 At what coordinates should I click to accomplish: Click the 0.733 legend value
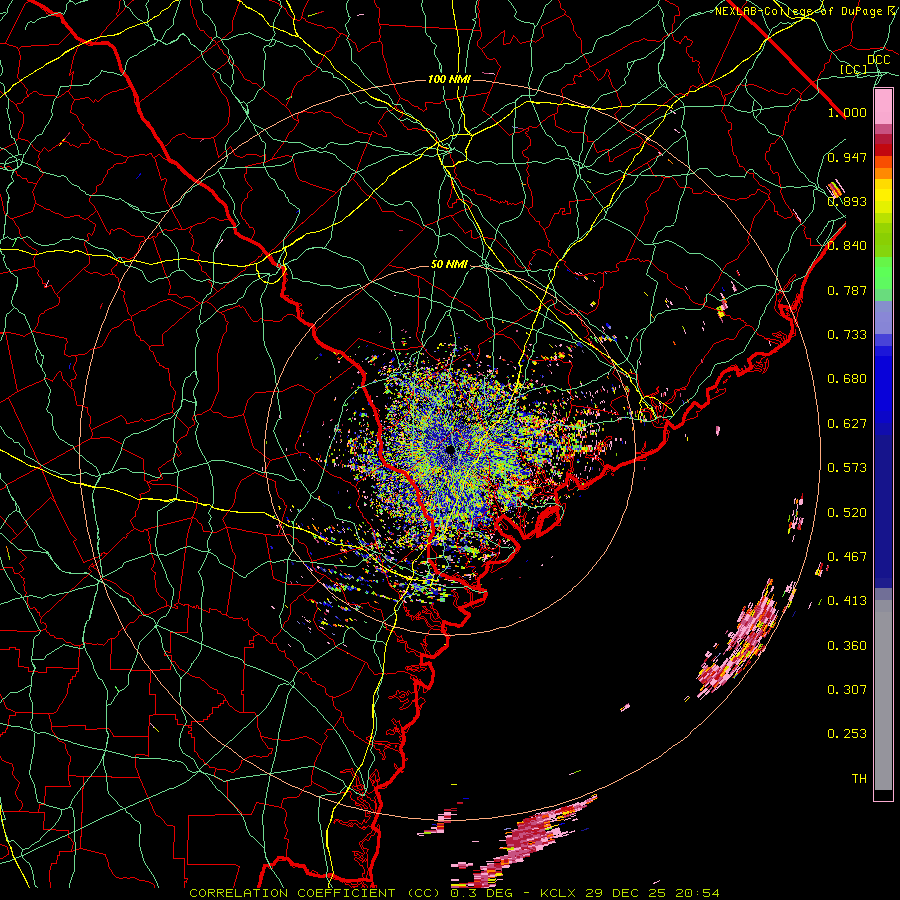point(847,335)
